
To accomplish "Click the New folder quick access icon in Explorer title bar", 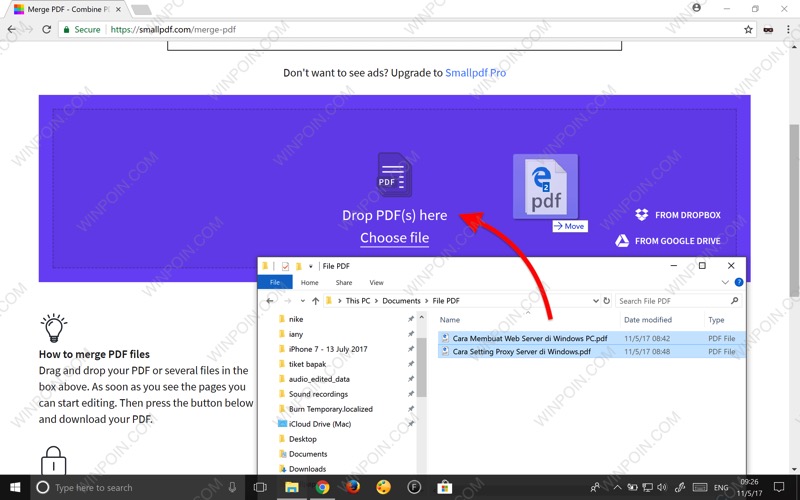I will tap(298, 266).
